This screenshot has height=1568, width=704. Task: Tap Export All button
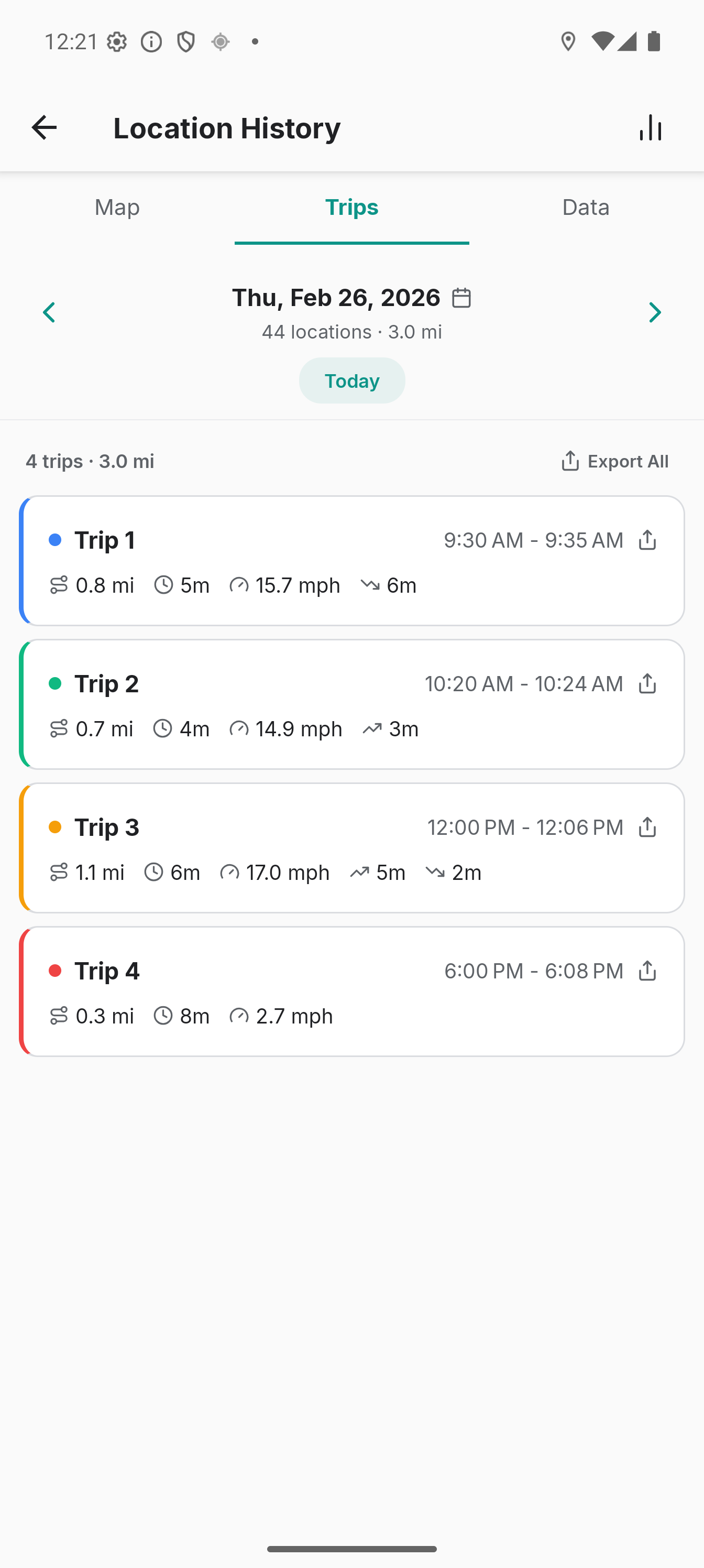614,461
